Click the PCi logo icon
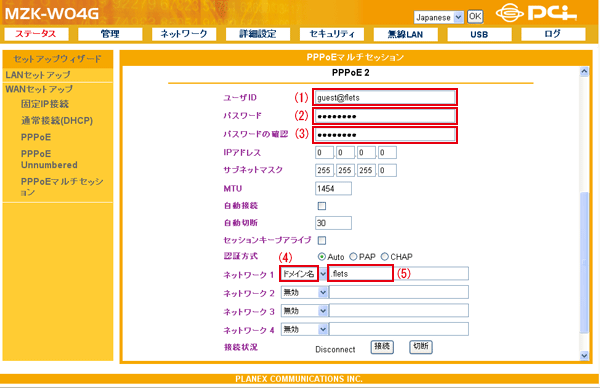The width and height of the screenshot is (600, 388). pos(536,13)
